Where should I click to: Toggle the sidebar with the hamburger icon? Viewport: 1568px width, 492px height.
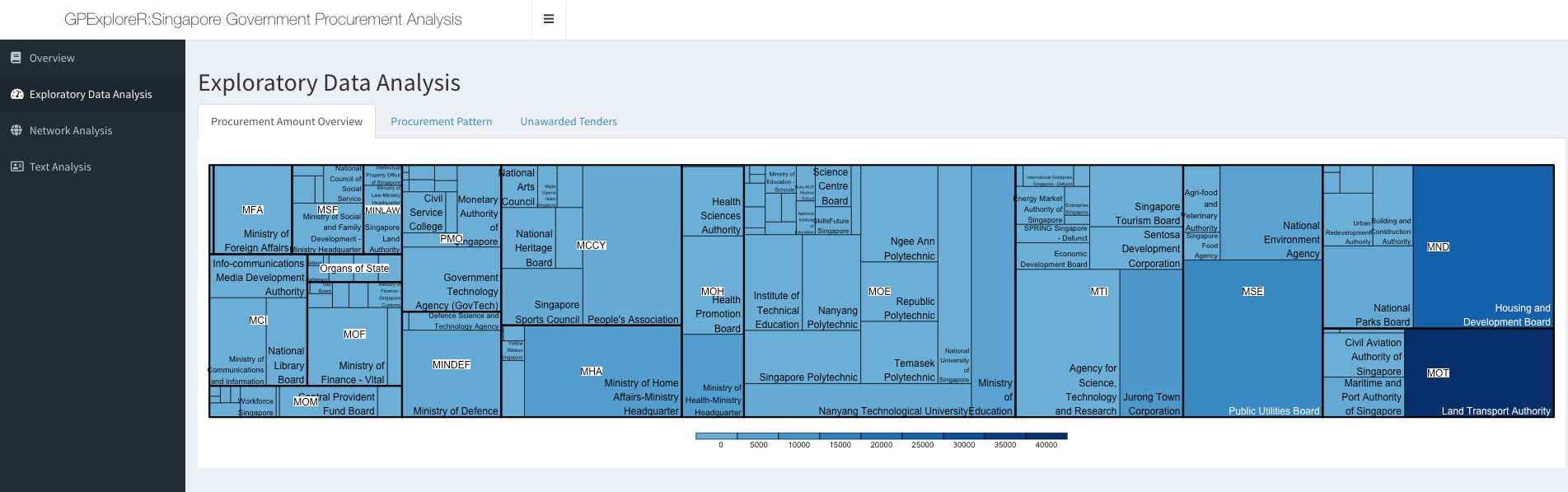click(549, 19)
